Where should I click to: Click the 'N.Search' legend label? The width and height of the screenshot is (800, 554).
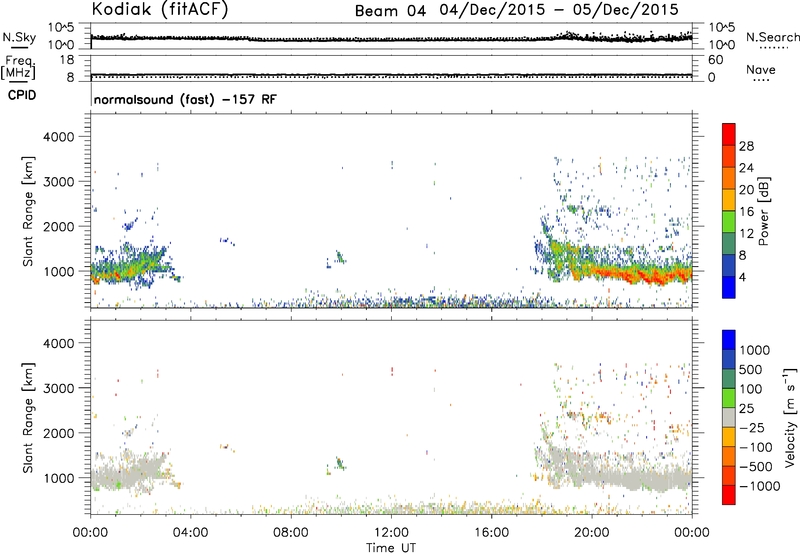[x=772, y=37]
